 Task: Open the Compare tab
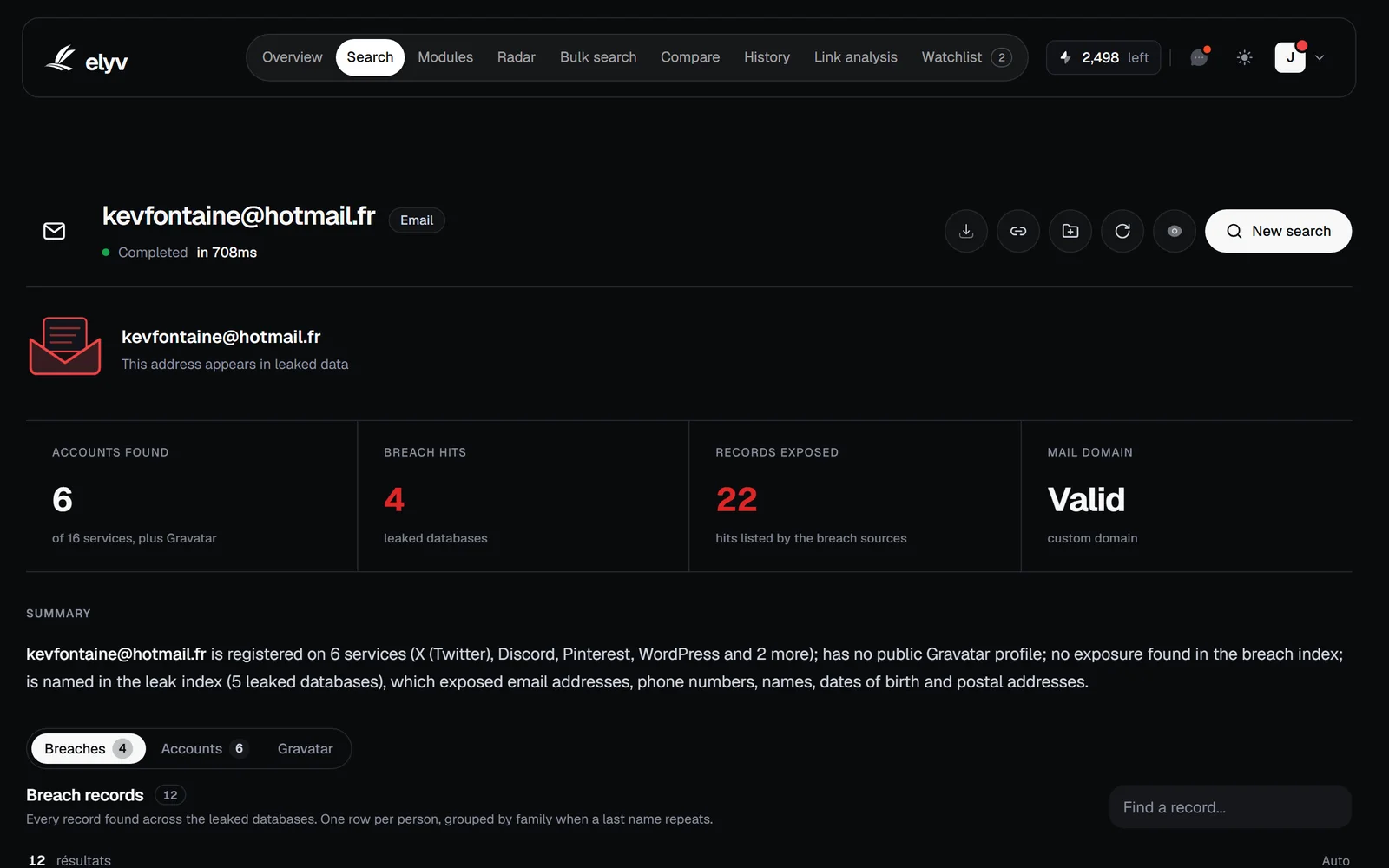tap(690, 57)
